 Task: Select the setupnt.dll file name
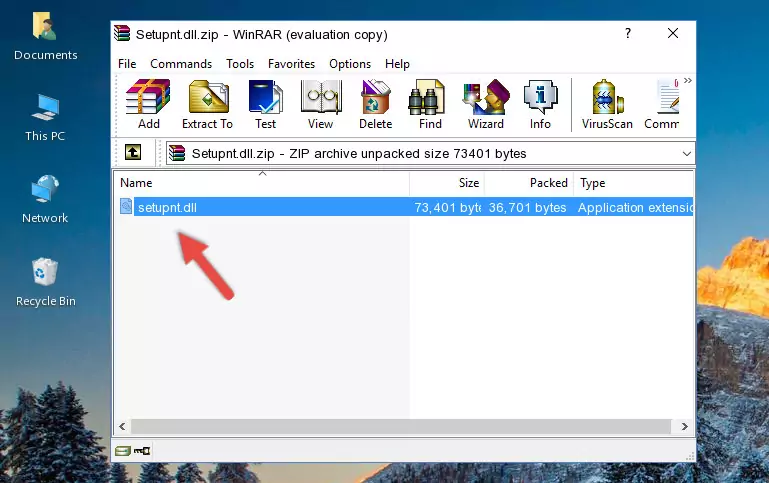[167, 207]
